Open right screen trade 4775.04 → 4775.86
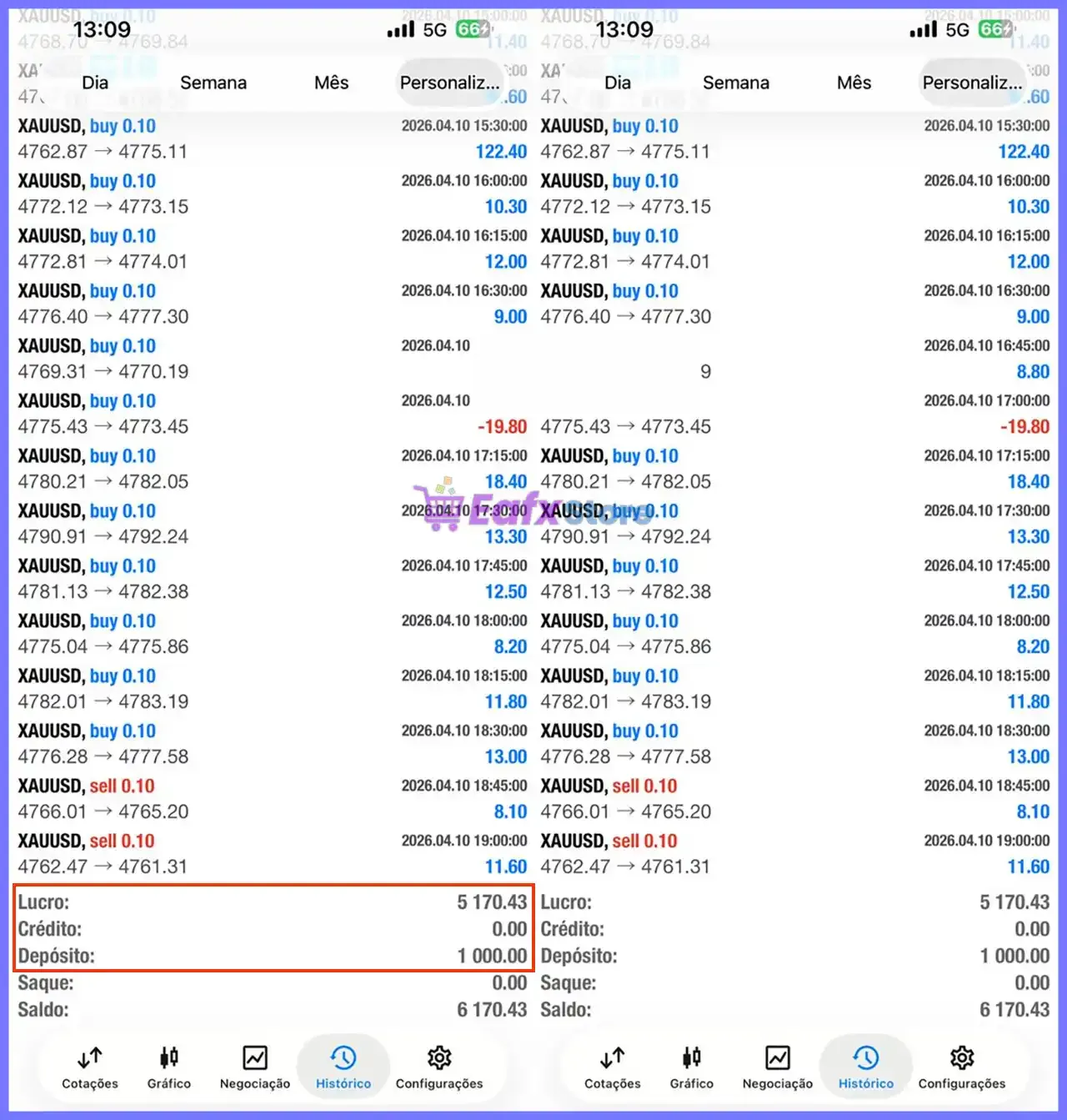The image size is (1067, 1120). tap(626, 647)
